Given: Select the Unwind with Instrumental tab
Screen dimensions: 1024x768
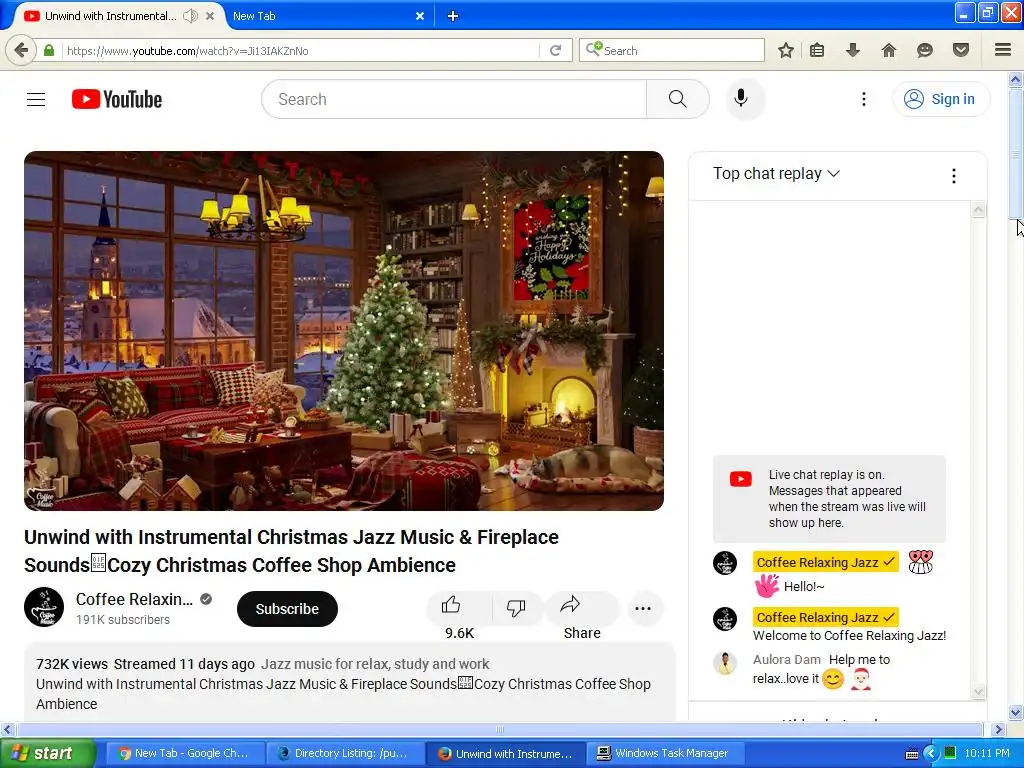Looking at the screenshot, I should pos(118,16).
